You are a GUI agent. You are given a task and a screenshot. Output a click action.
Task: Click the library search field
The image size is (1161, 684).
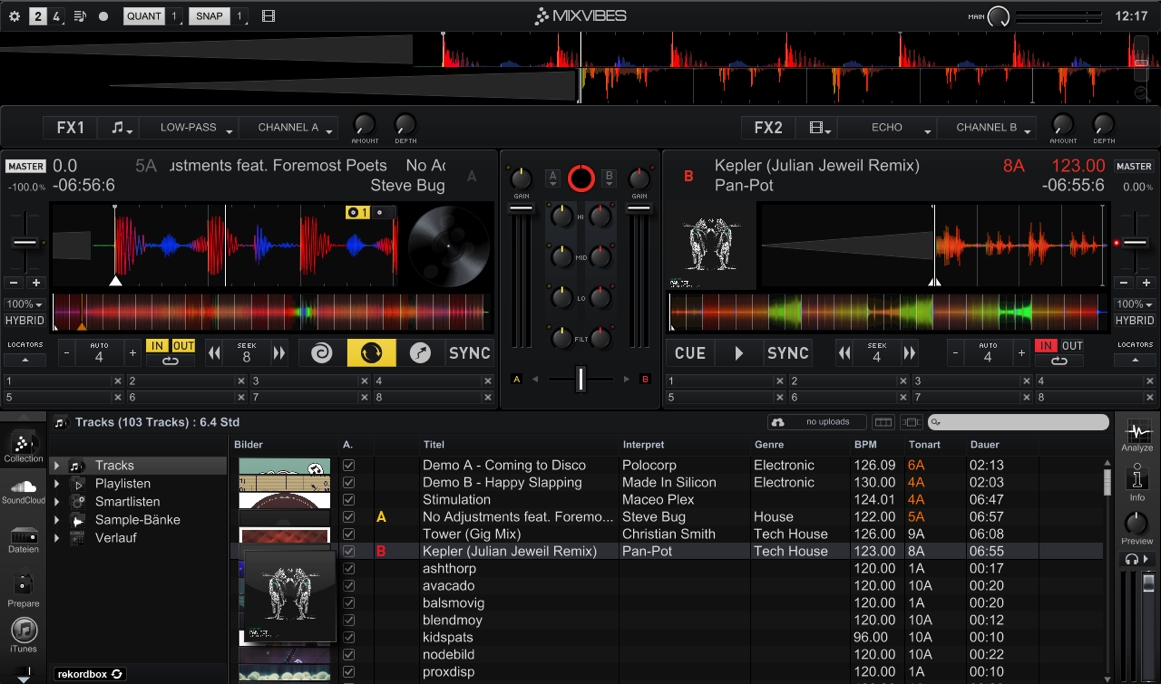[1018, 423]
